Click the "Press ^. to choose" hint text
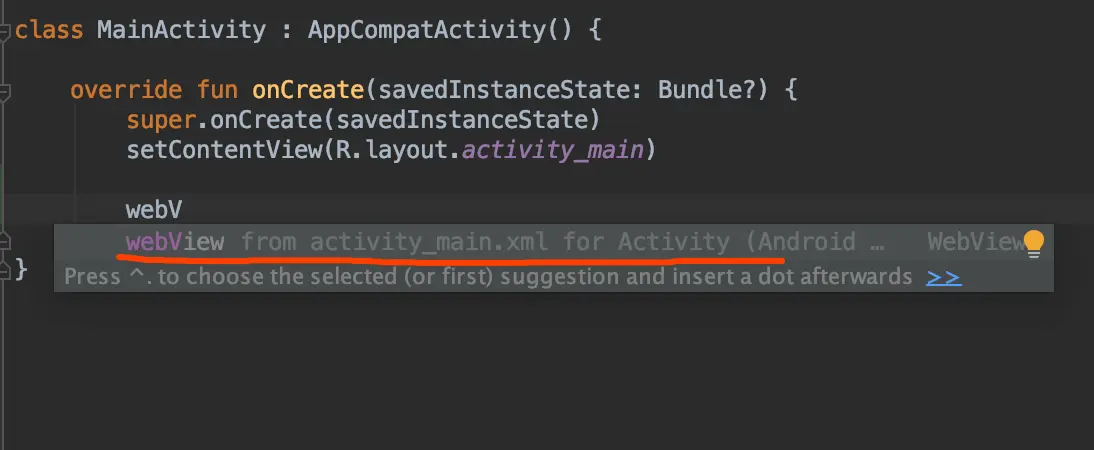Viewport: 1094px width, 450px height. pyautogui.click(x=188, y=277)
